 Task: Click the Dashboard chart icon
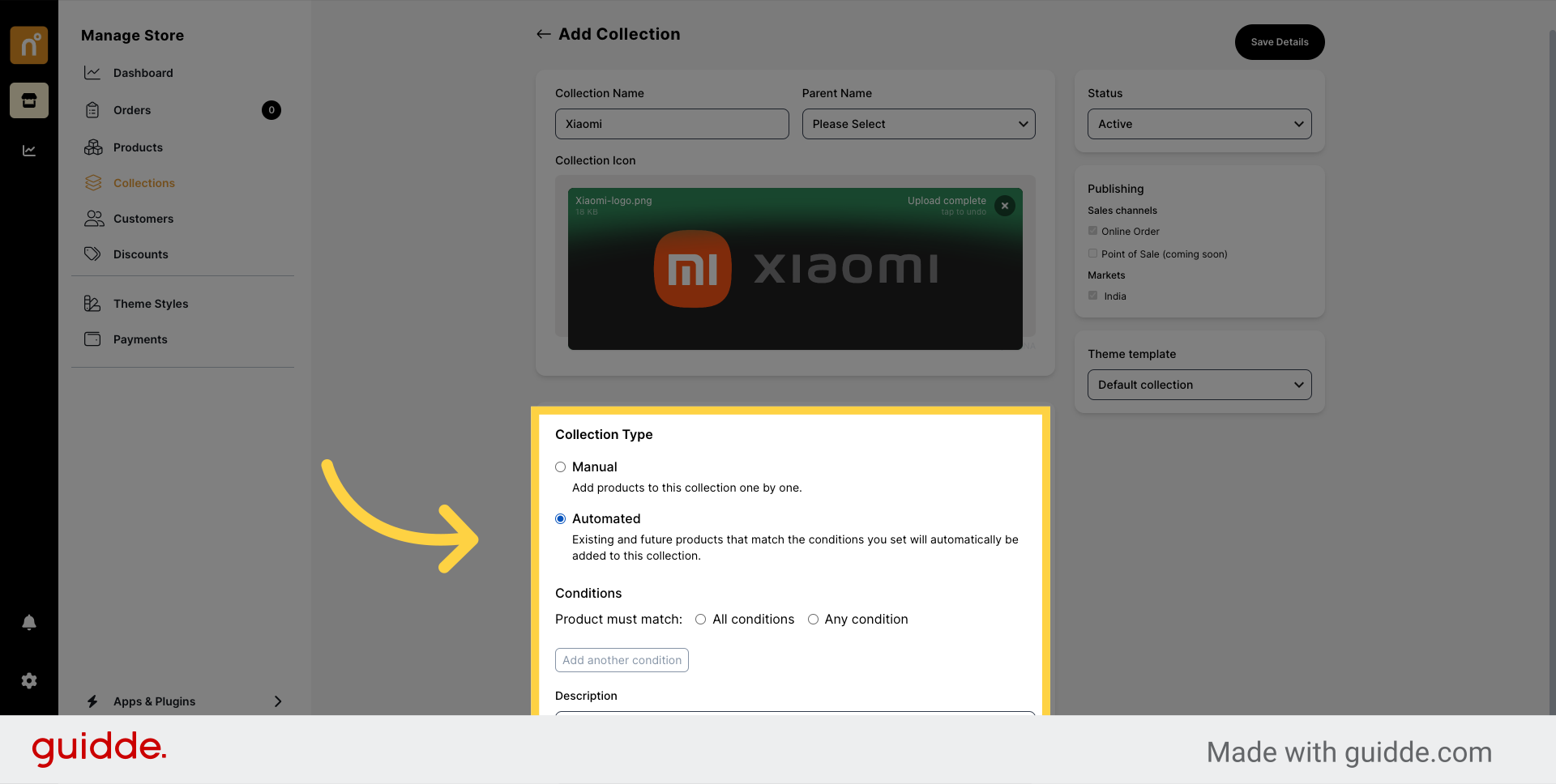coord(92,73)
